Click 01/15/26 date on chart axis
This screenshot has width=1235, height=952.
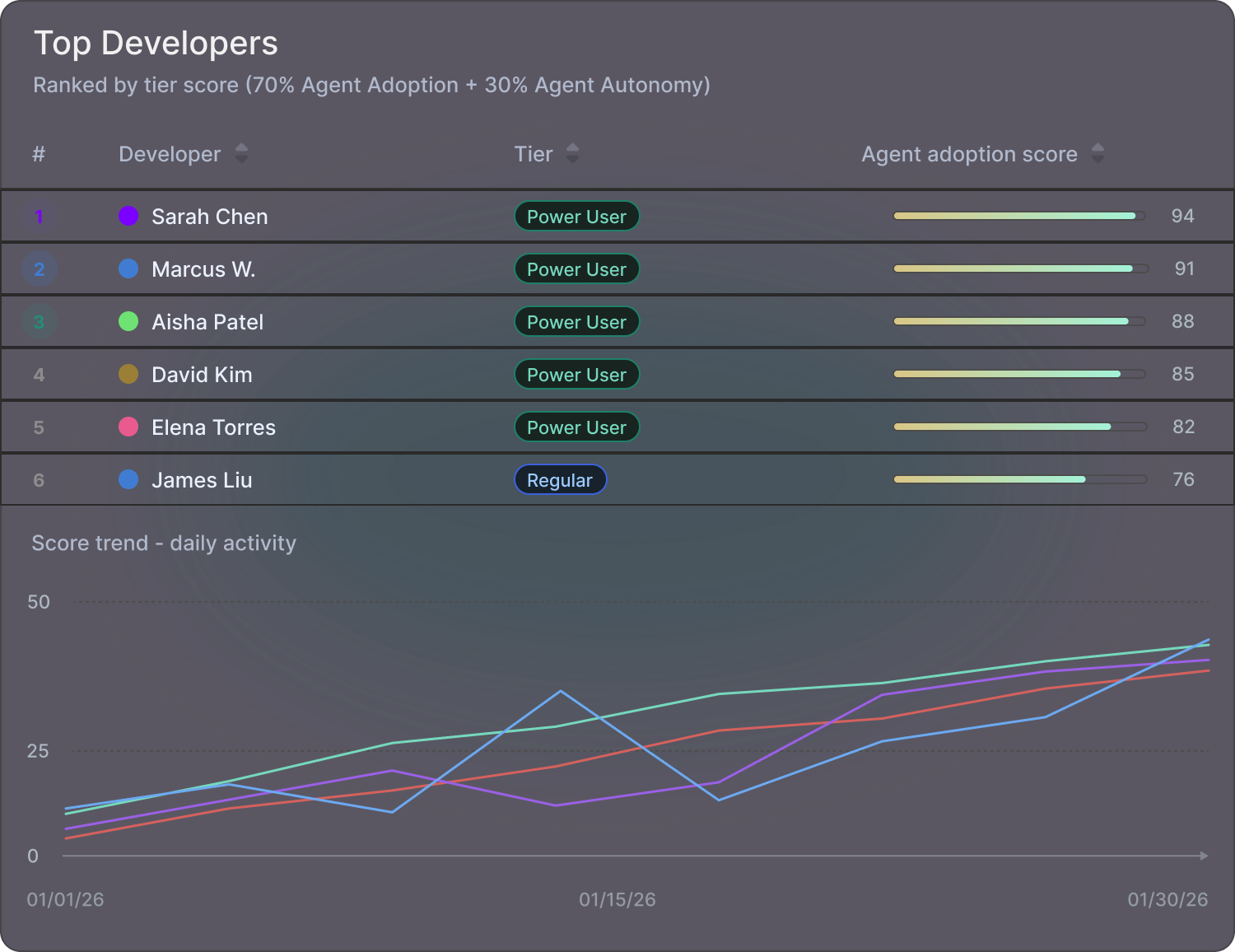click(x=617, y=899)
